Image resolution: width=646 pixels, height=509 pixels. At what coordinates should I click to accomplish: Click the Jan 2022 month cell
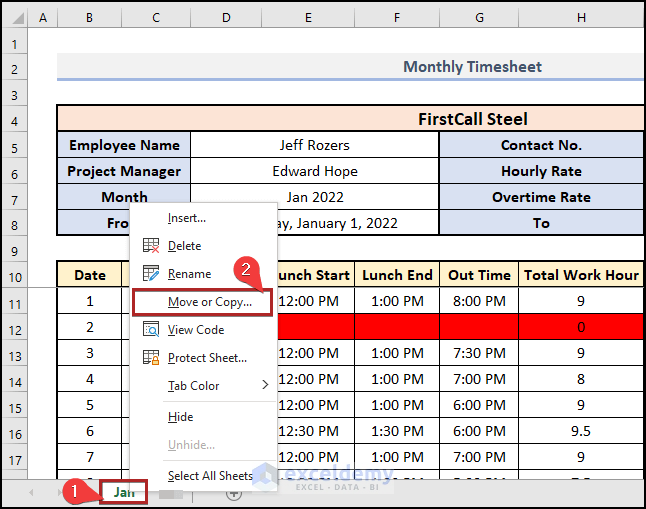coord(315,197)
